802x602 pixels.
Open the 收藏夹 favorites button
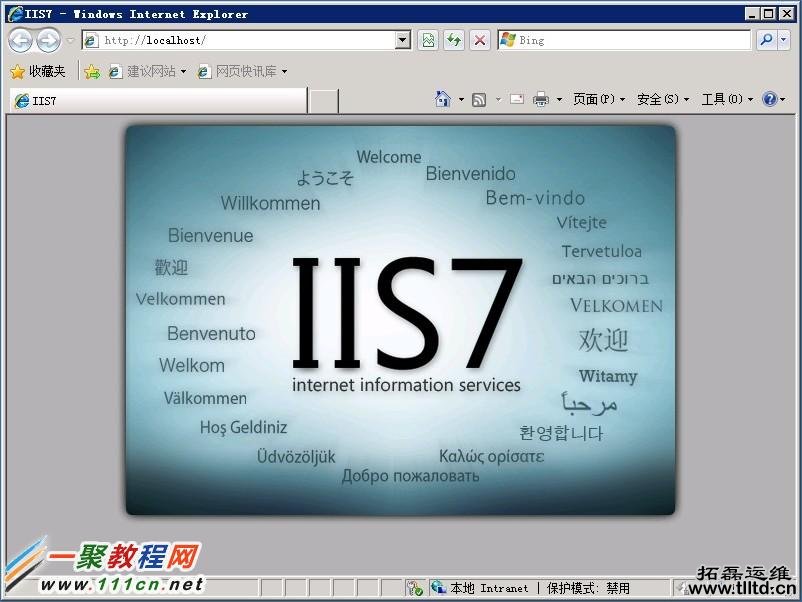click(38, 71)
